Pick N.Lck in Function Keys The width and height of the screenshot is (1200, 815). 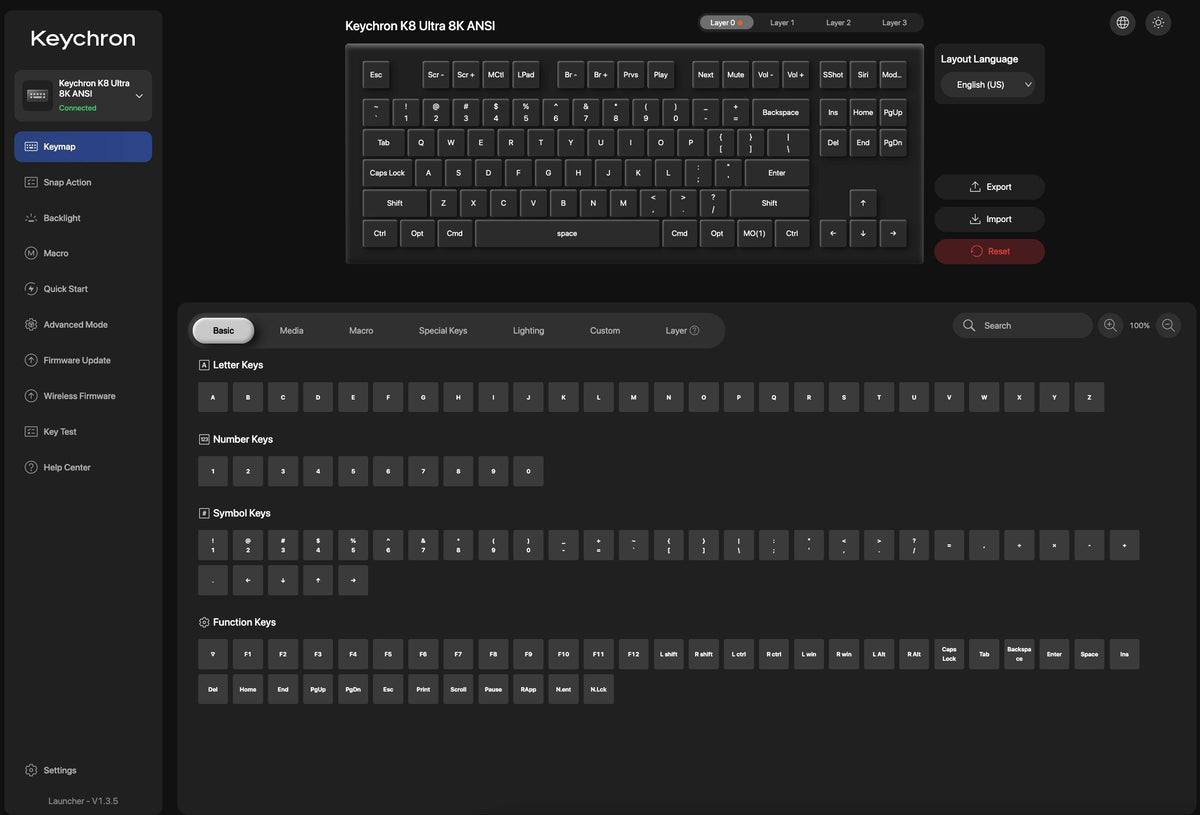[x=599, y=689]
